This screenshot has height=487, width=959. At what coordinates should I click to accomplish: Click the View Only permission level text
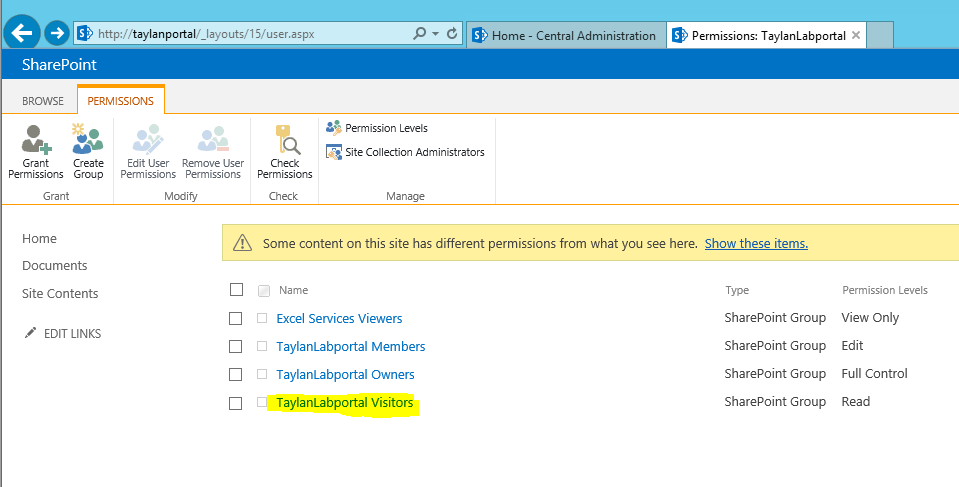(x=870, y=318)
